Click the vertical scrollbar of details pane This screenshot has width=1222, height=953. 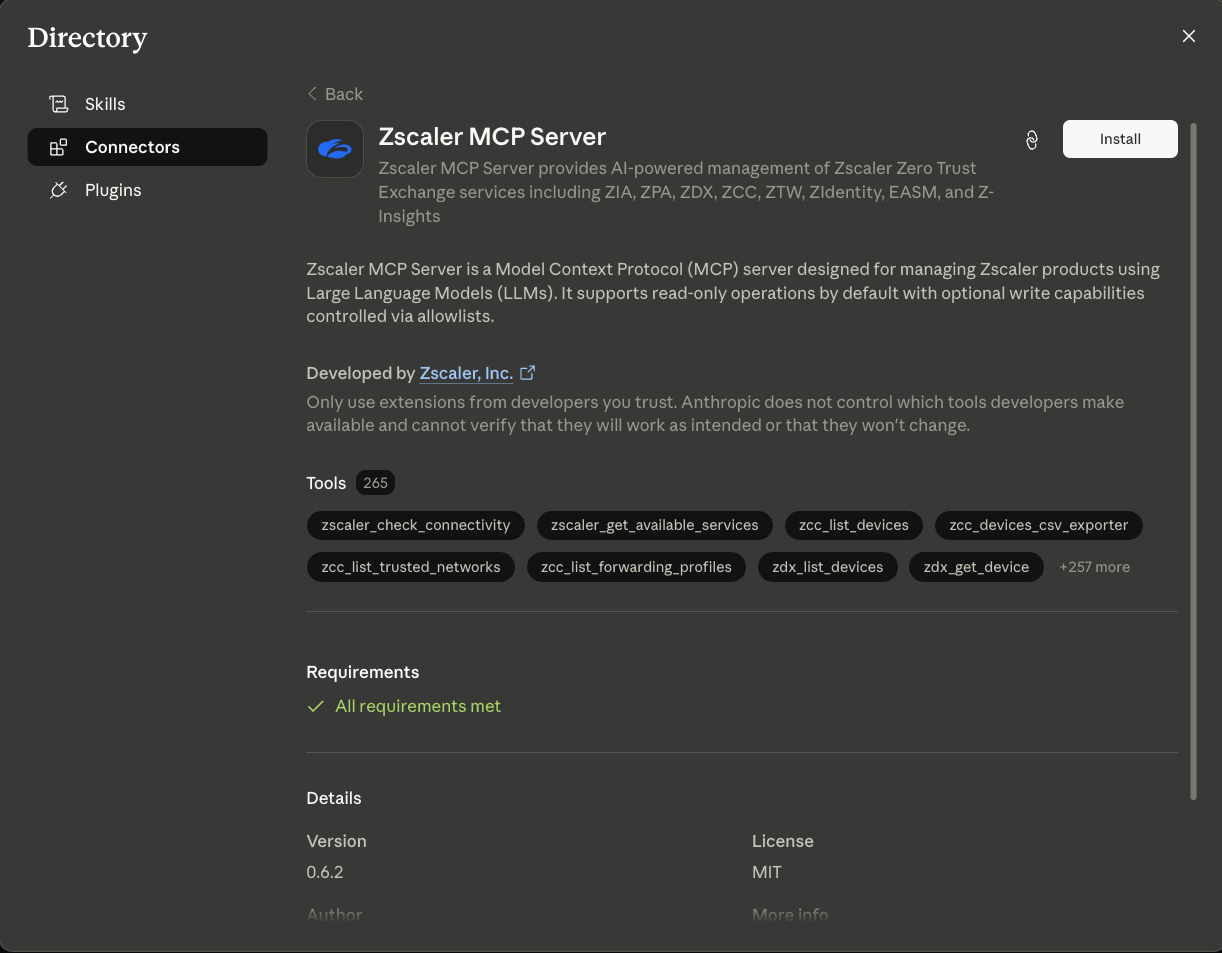pos(1193,460)
